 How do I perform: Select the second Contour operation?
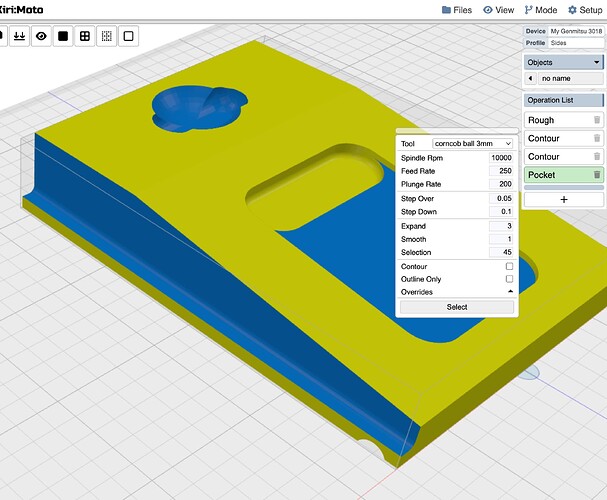tap(563, 156)
